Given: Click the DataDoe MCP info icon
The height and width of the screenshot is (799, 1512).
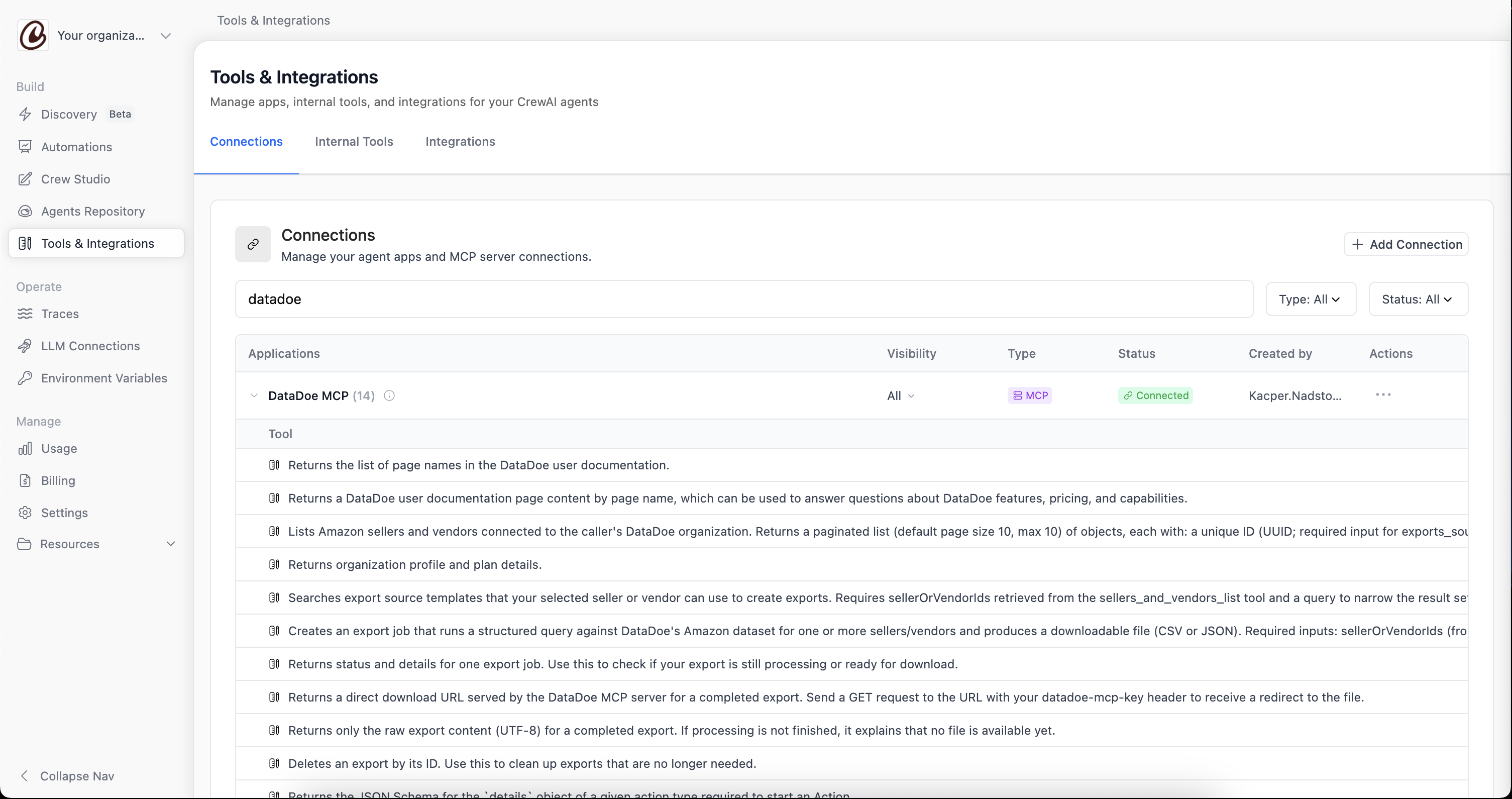Looking at the screenshot, I should (389, 395).
